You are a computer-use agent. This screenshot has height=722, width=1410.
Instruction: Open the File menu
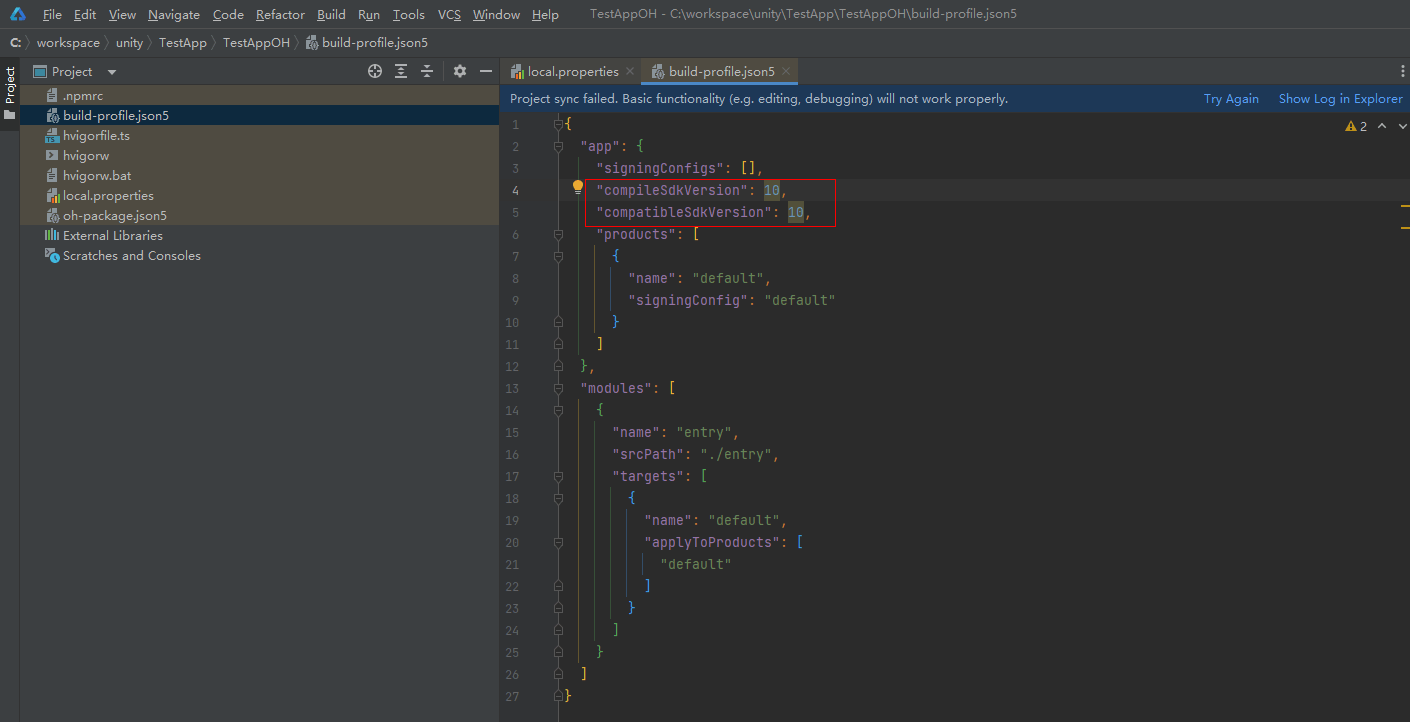click(x=52, y=14)
